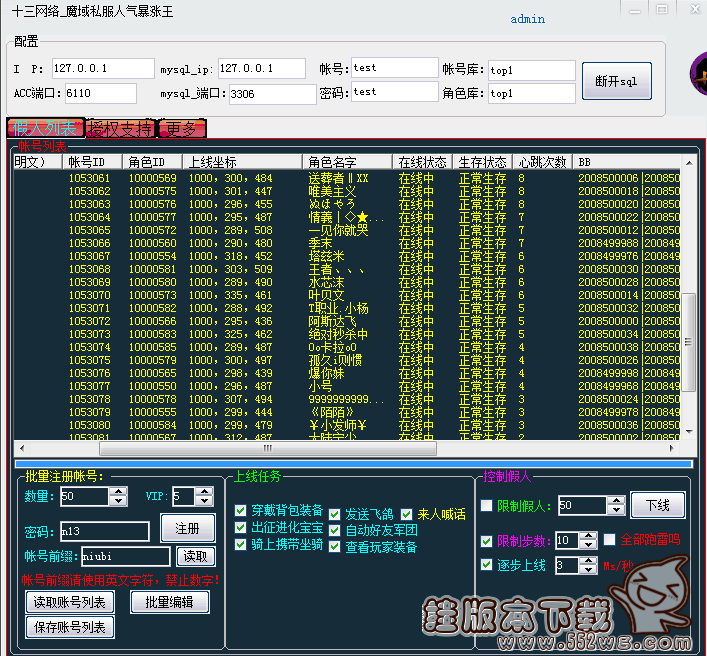Click the ACC端口 field showing 6110
707x656 pixels.
click(x=101, y=93)
